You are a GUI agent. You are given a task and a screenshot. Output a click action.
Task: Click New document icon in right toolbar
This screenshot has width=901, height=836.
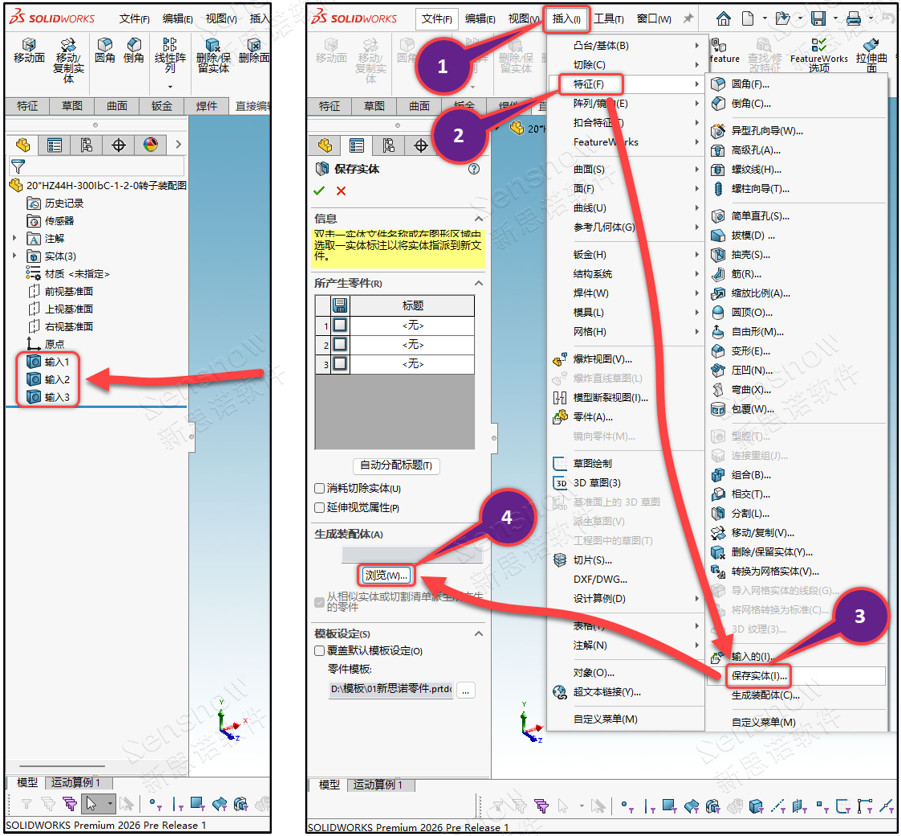pos(748,18)
